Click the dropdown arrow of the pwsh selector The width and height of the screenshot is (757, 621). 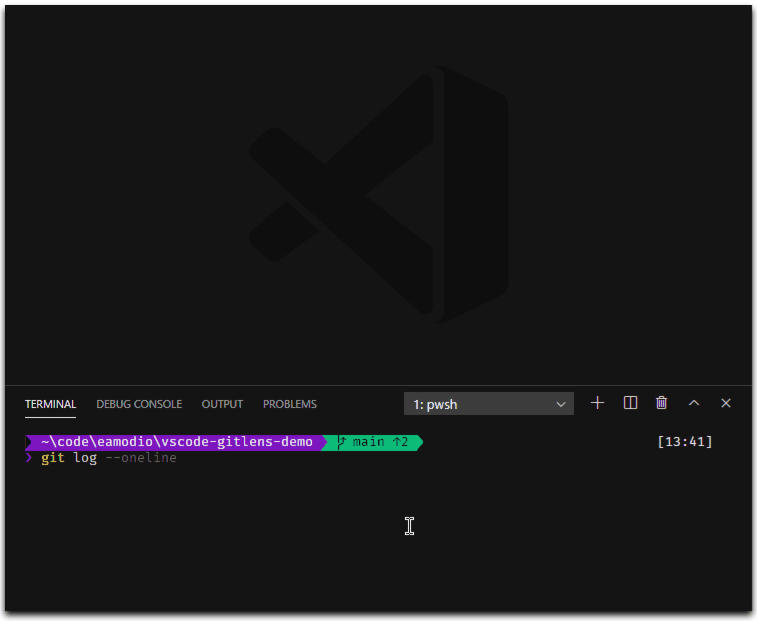[x=561, y=404]
